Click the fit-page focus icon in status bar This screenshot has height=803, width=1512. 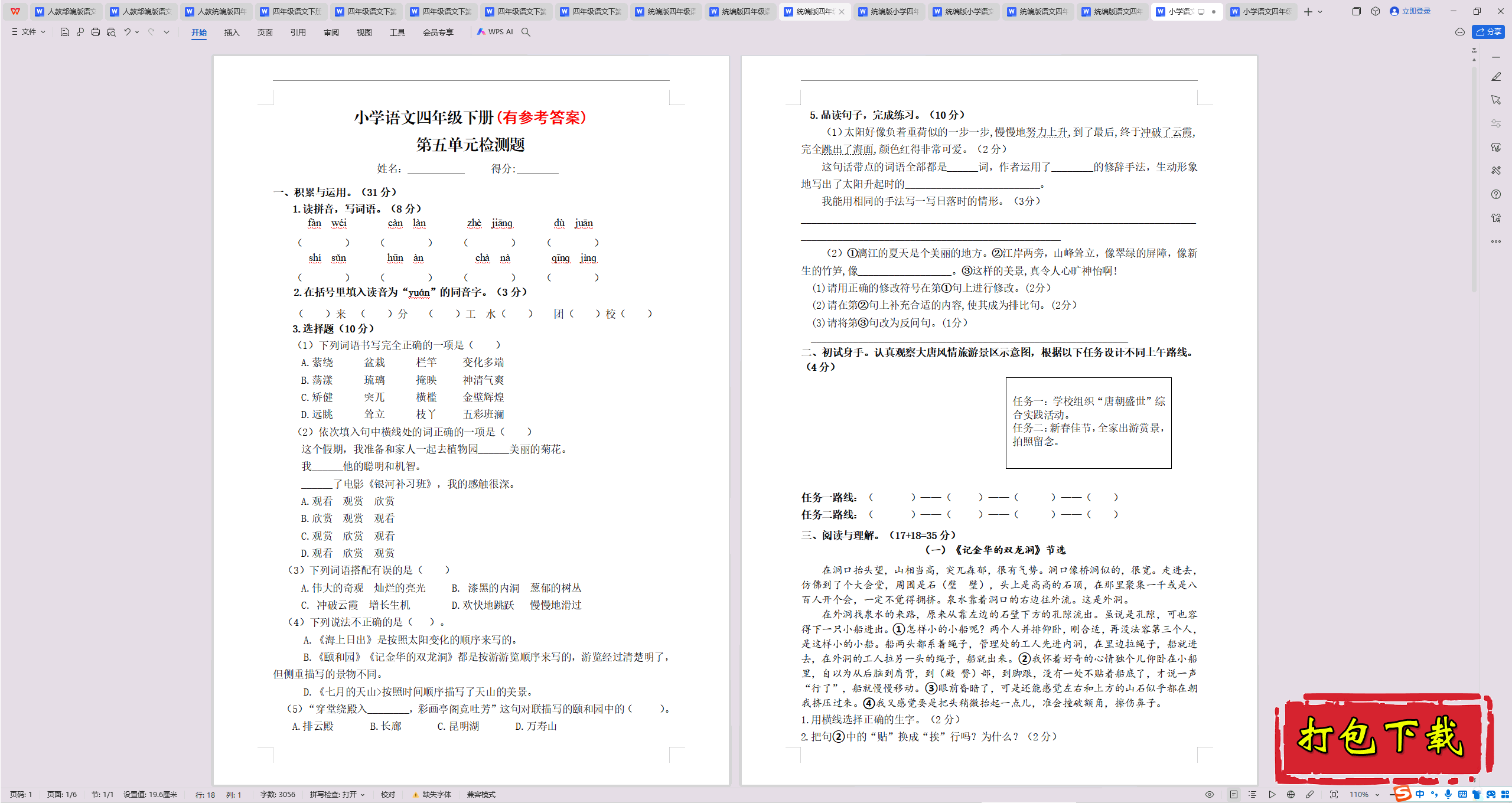[1334, 795]
